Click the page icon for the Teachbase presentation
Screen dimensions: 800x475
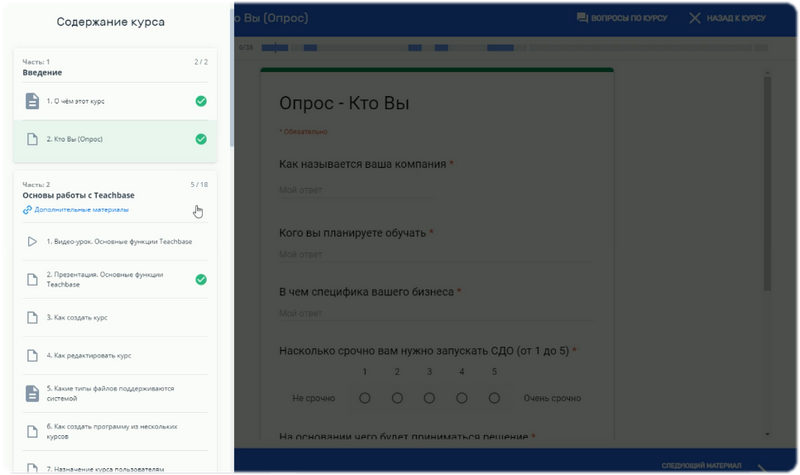point(32,279)
